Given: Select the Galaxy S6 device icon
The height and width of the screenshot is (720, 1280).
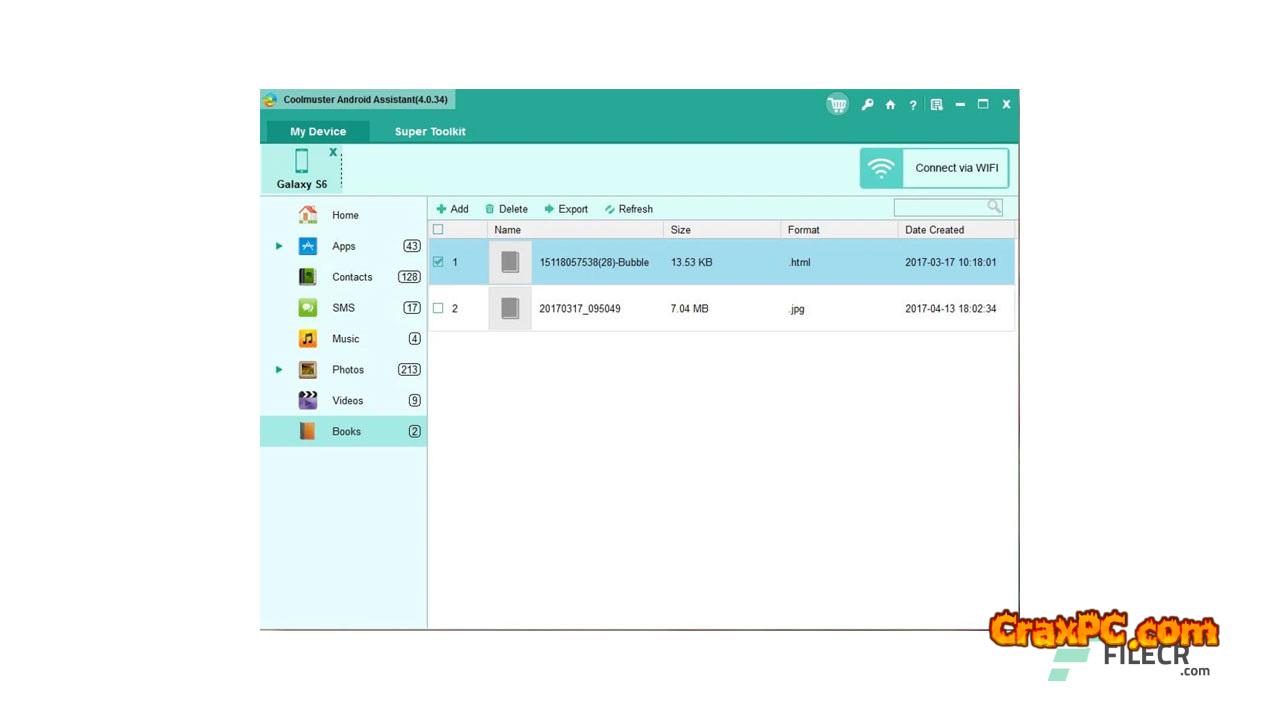Looking at the screenshot, I should [301, 162].
